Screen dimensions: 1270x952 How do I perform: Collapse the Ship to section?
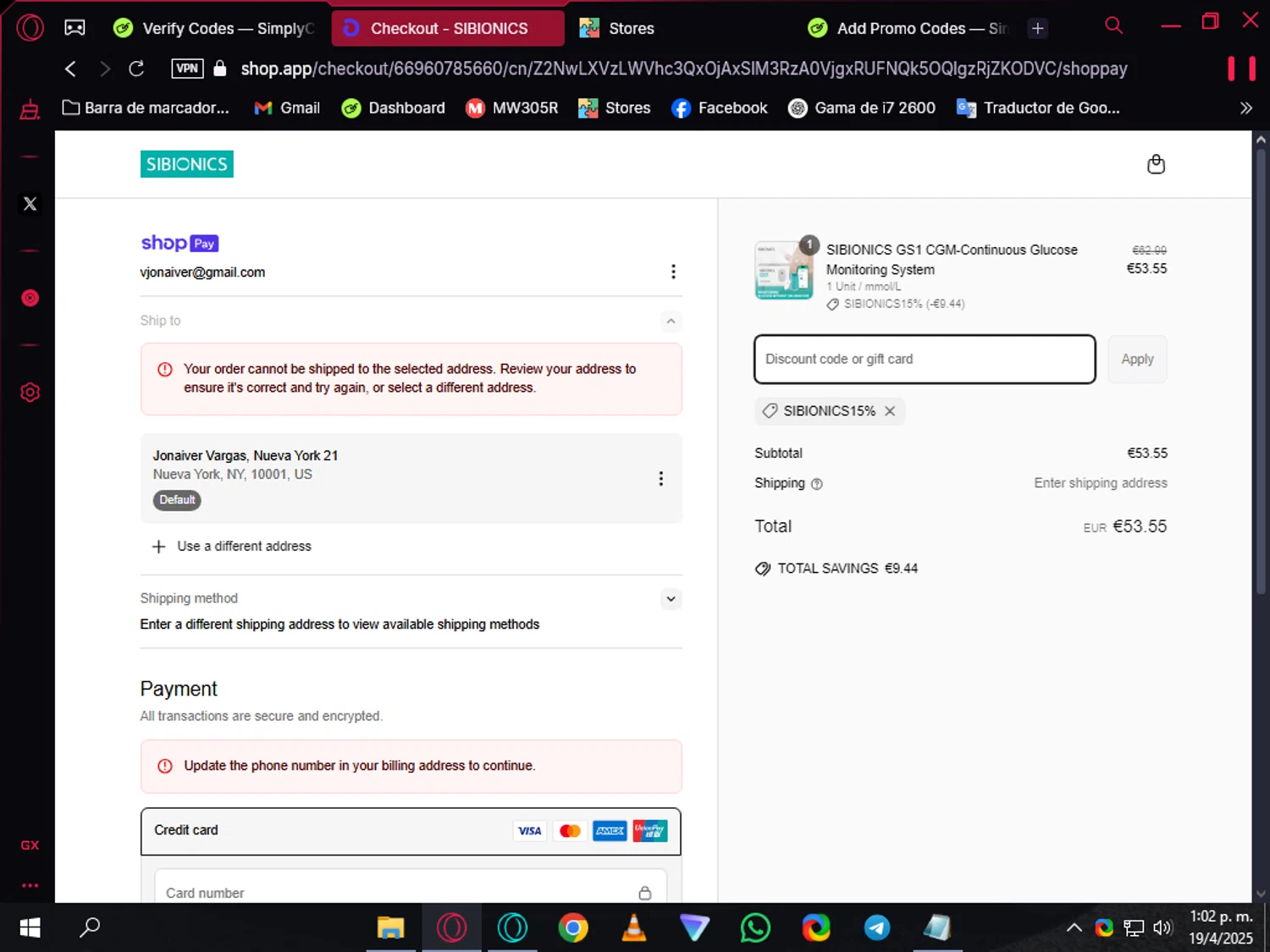[x=671, y=321]
